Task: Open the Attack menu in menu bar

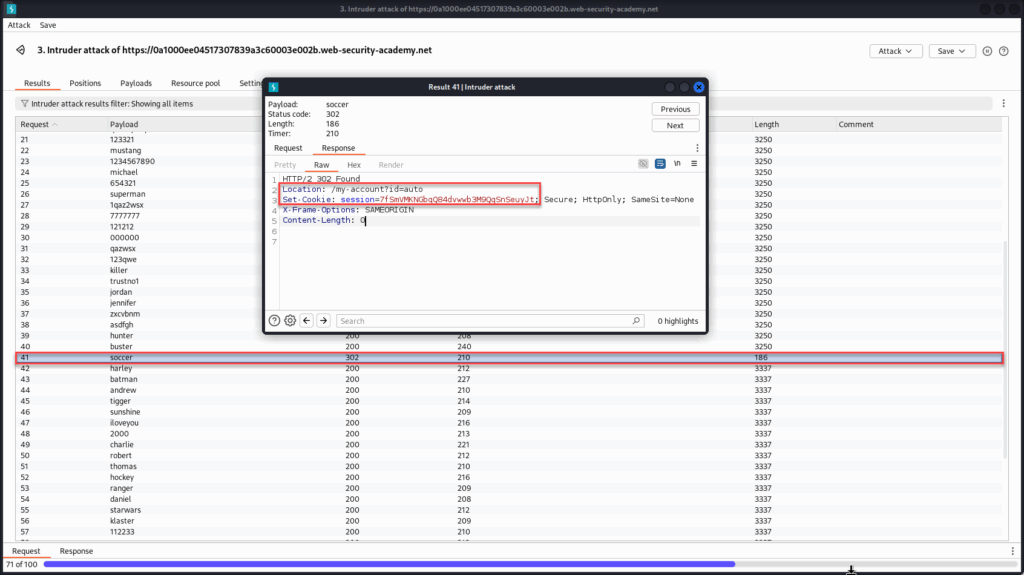Action: [x=19, y=25]
